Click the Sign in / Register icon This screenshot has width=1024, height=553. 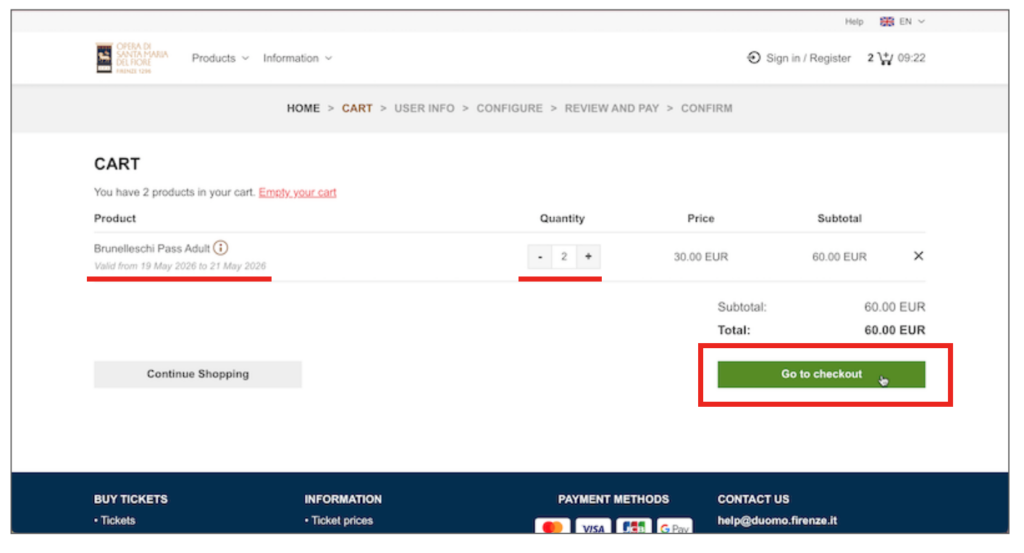753,58
